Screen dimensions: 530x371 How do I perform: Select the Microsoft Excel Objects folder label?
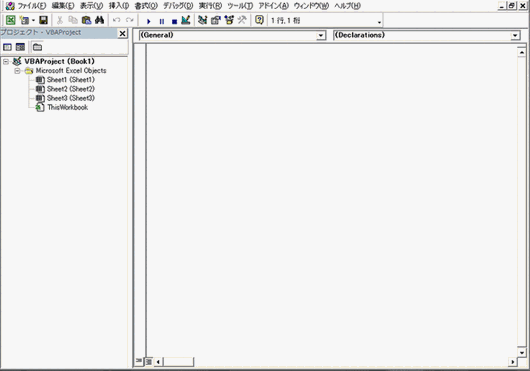tap(71, 71)
